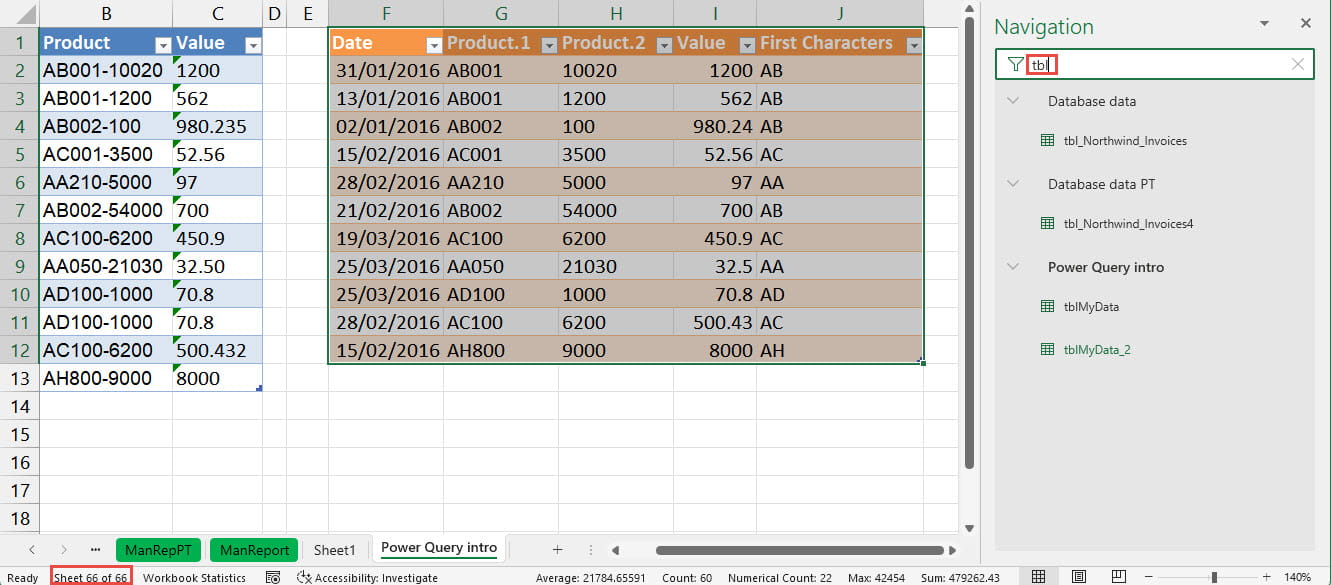1331x585 pixels.
Task: Collapse the Power Query intro group
Action: (x=1013, y=267)
